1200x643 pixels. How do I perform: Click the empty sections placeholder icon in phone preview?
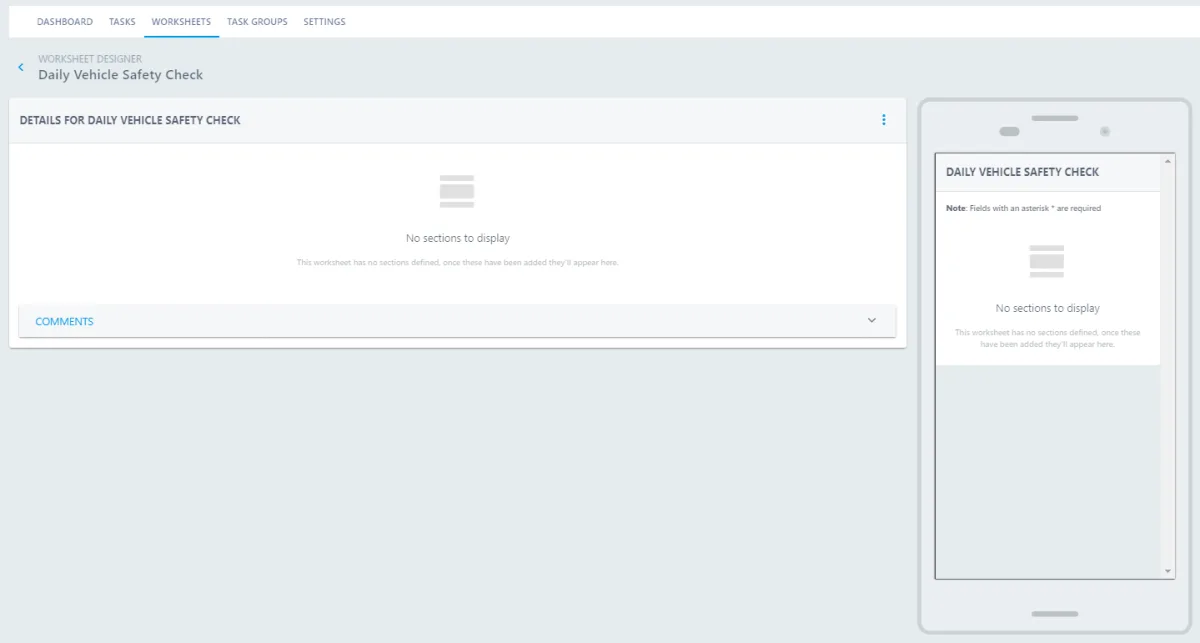(1047, 261)
